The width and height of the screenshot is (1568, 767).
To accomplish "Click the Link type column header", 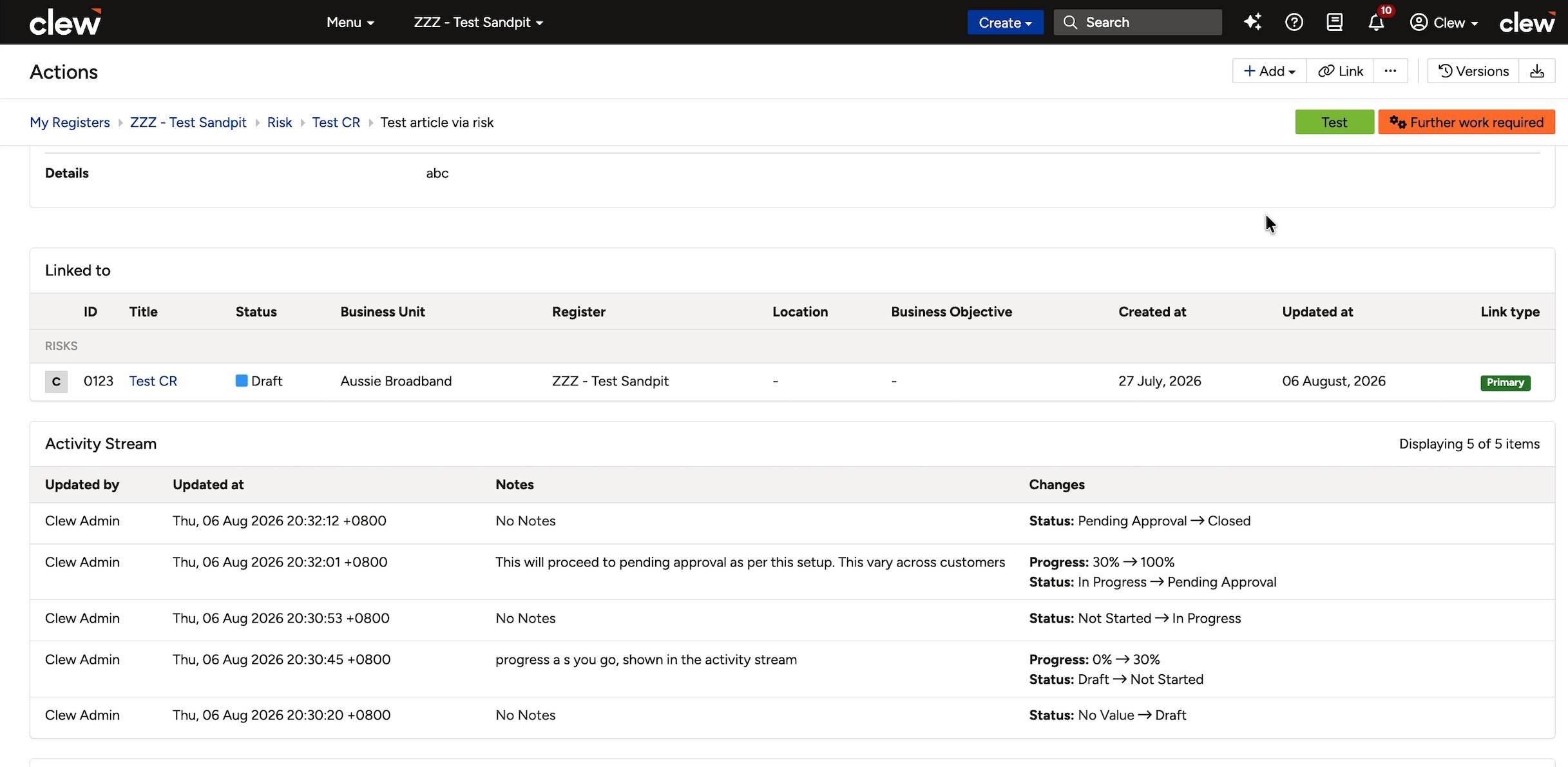I will click(x=1510, y=312).
